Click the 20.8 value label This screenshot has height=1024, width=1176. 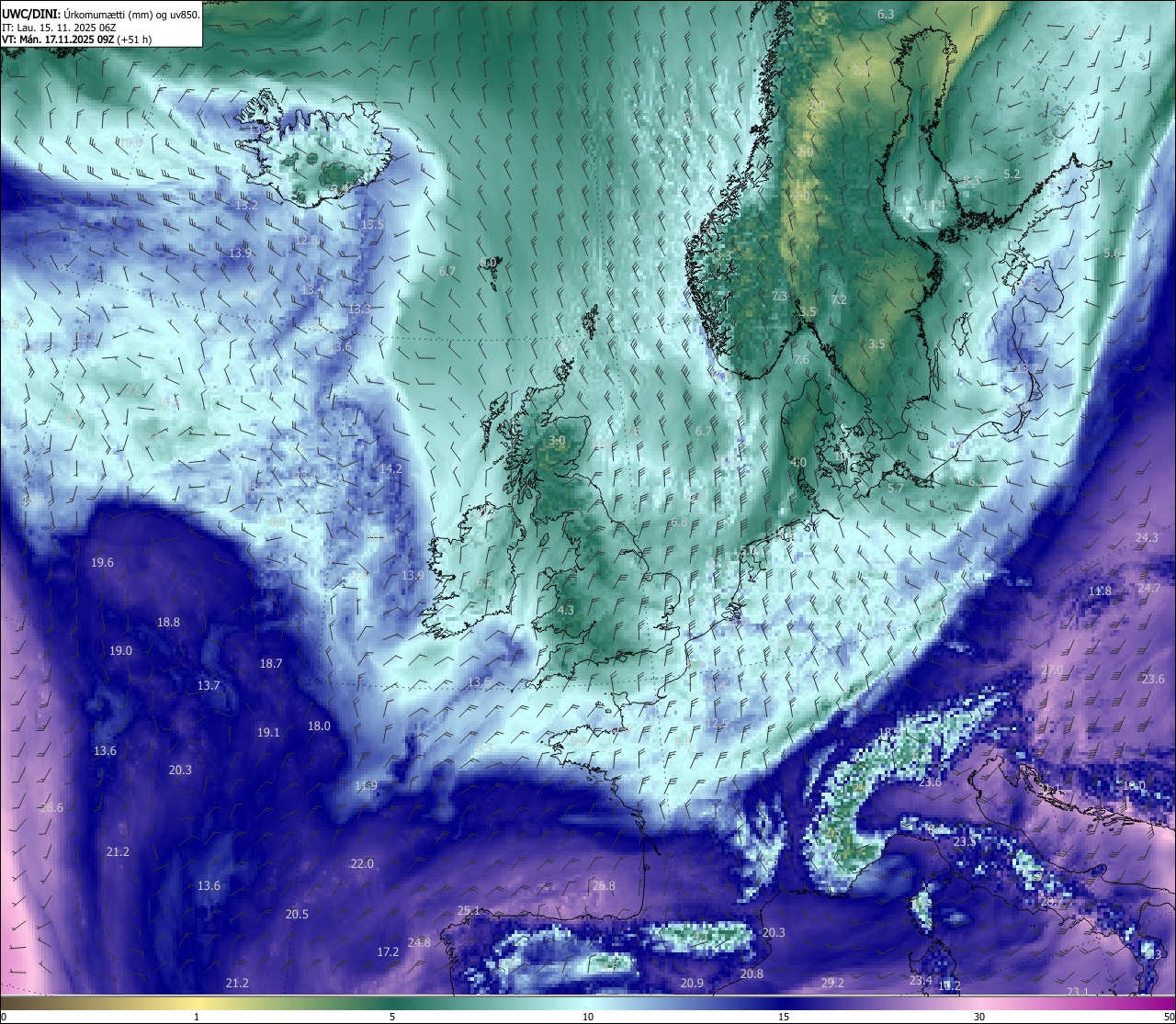[x=752, y=973]
